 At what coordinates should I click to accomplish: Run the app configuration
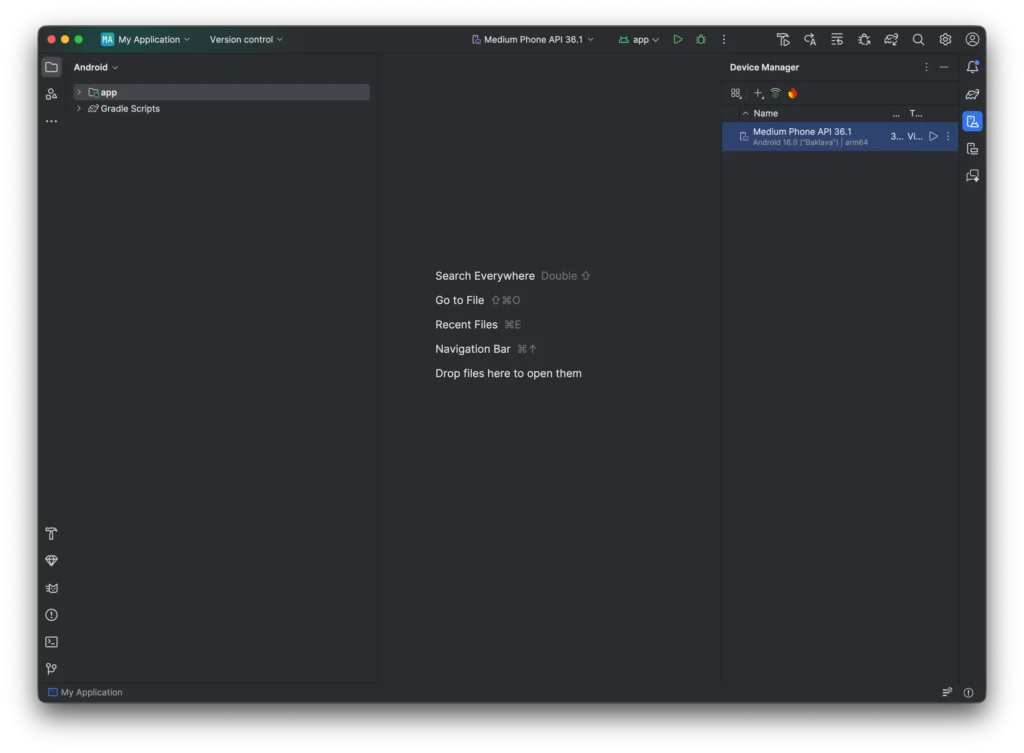coord(678,39)
